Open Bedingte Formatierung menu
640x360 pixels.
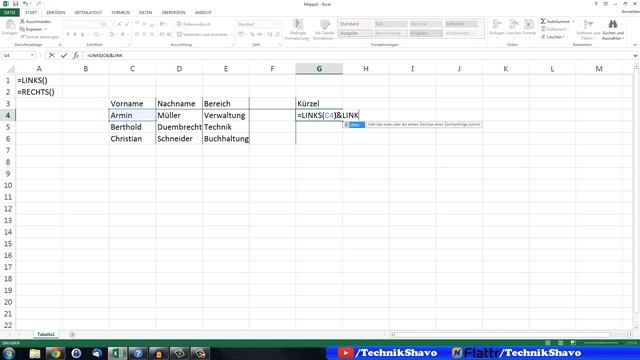point(298,29)
